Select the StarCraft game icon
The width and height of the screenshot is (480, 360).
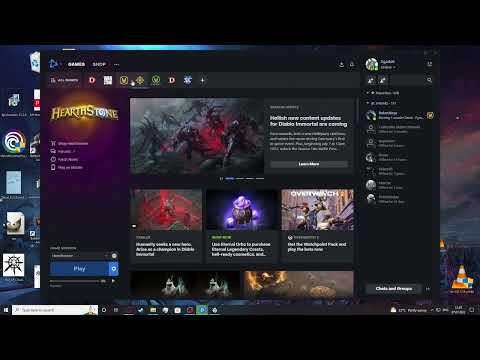click(x=188, y=80)
